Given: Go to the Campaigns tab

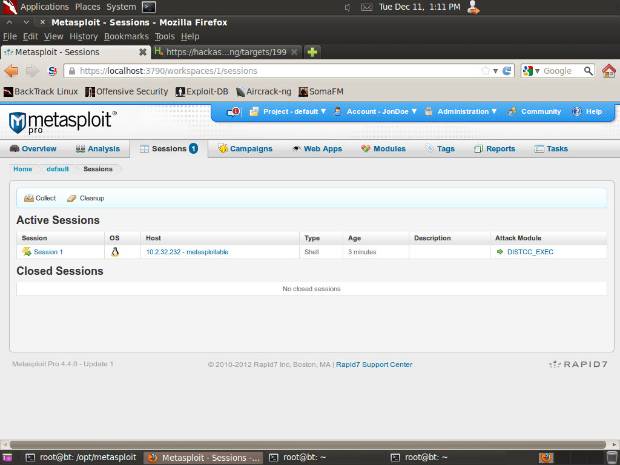Looking at the screenshot, I should (x=245, y=148).
